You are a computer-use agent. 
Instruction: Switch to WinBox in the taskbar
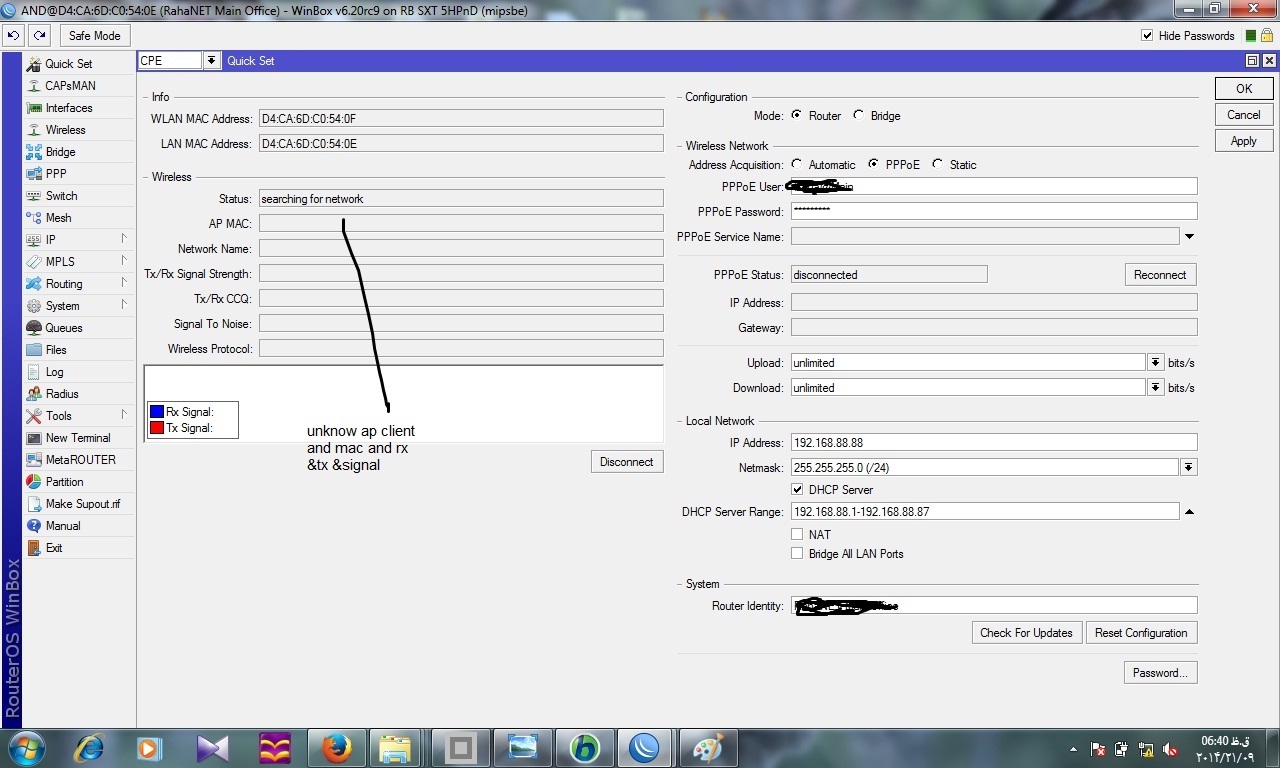coord(643,748)
